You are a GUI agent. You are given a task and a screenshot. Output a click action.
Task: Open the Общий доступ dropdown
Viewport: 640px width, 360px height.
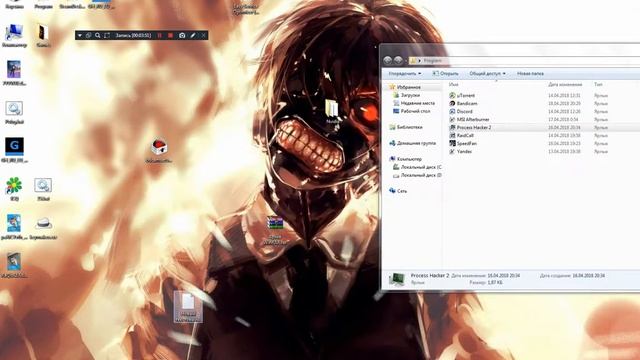point(487,73)
